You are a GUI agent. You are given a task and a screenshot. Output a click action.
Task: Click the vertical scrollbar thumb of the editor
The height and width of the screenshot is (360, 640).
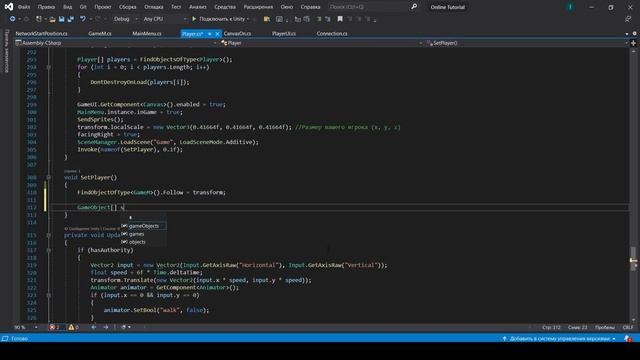click(x=633, y=258)
